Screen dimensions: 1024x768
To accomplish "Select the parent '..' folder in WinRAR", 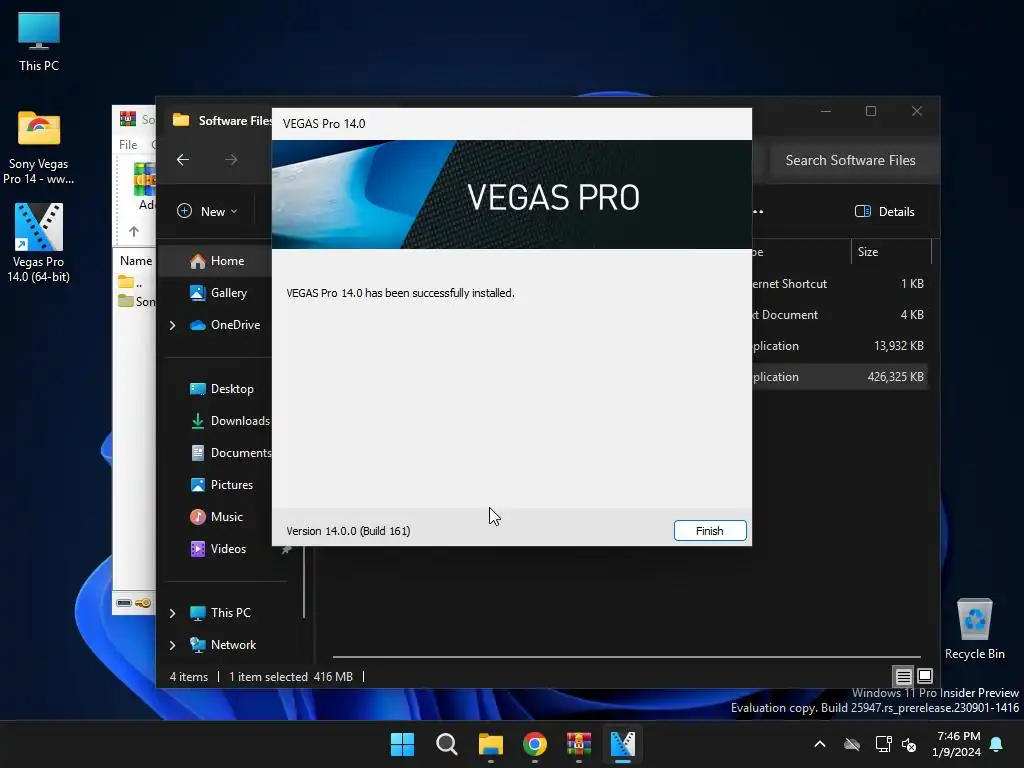I will pos(131,283).
